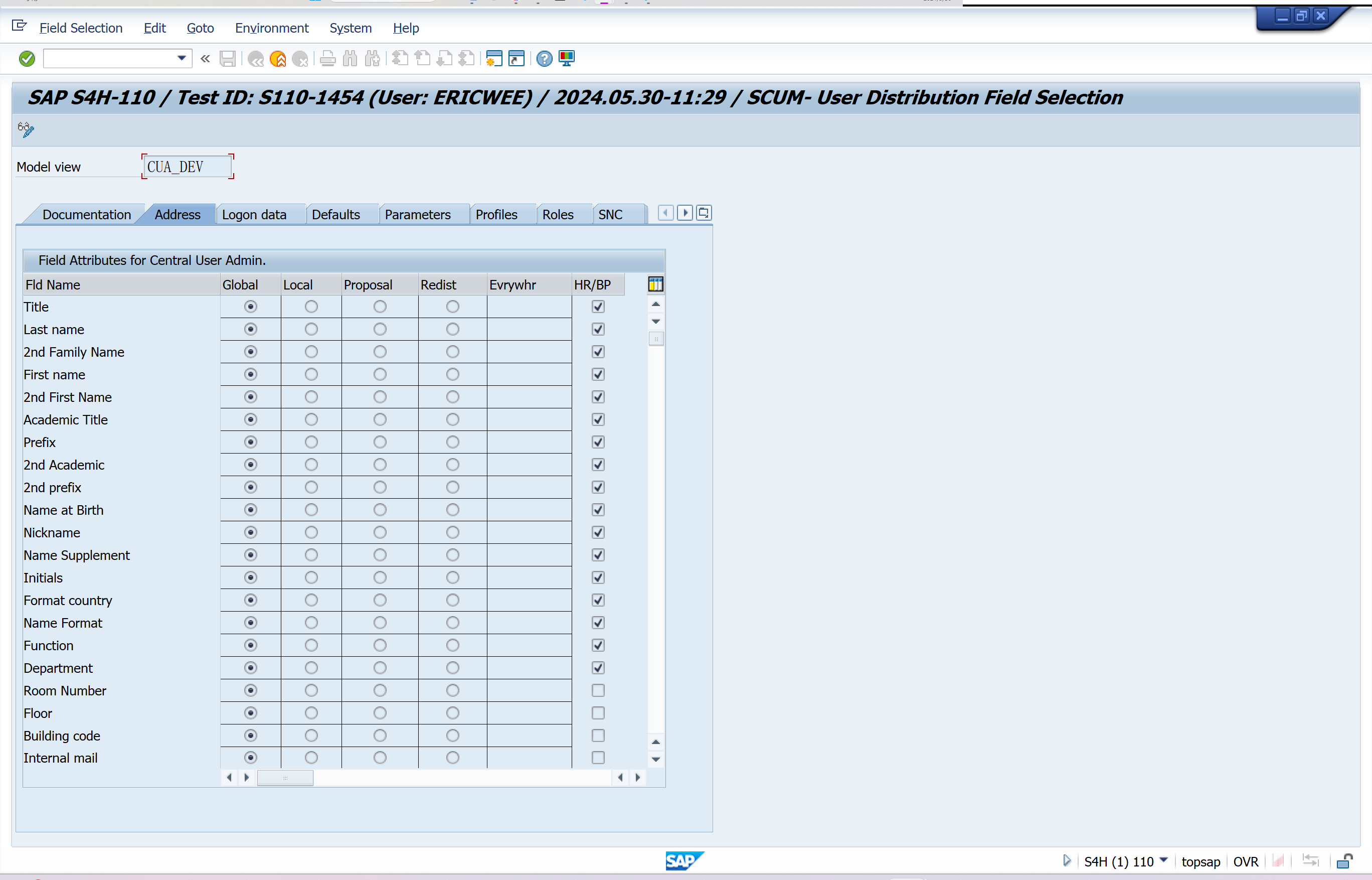Image resolution: width=1372 pixels, height=880 pixels.
Task: Expand the S4H (1) 110 system dropdown
Action: pos(1163,860)
